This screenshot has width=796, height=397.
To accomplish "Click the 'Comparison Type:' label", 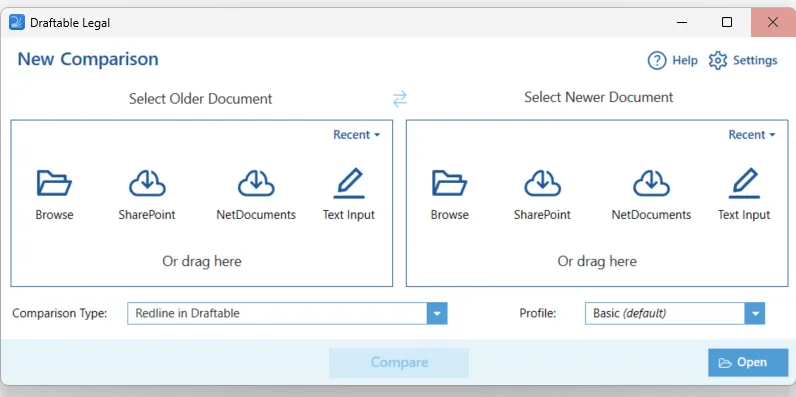I will tap(60, 313).
